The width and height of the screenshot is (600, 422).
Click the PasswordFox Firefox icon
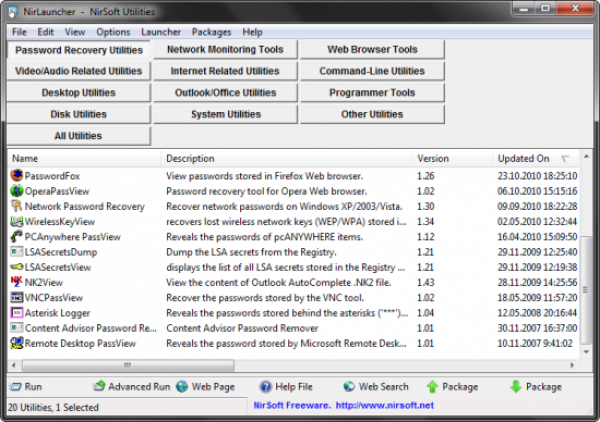tap(16, 176)
